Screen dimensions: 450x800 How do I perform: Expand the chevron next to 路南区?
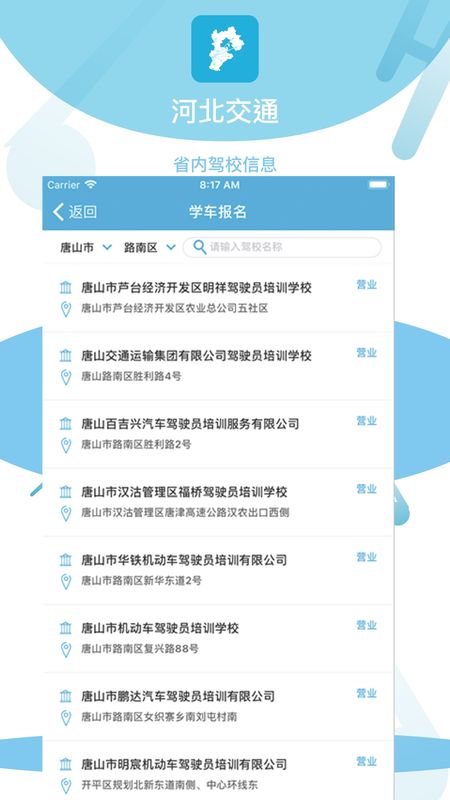(171, 247)
